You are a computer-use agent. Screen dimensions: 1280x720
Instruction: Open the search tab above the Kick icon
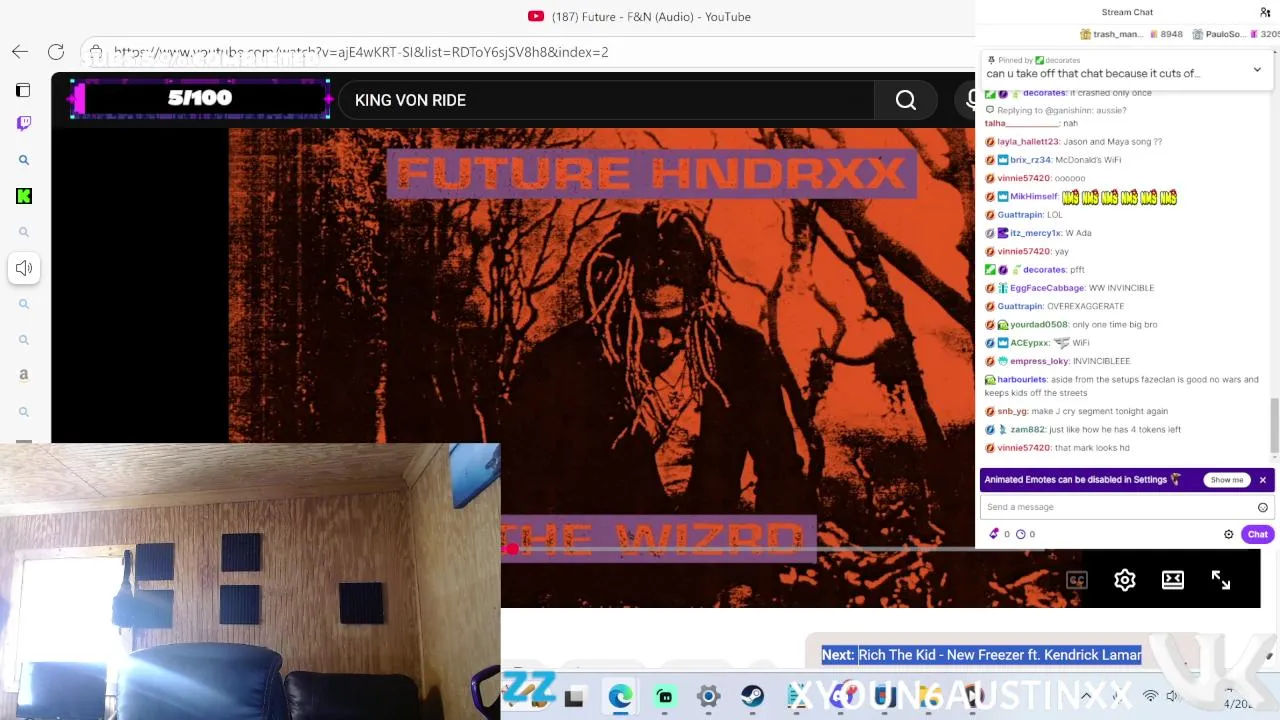24,160
